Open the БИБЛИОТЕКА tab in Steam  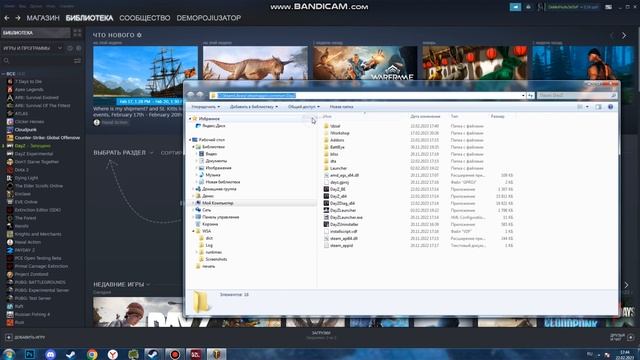tap(89, 18)
